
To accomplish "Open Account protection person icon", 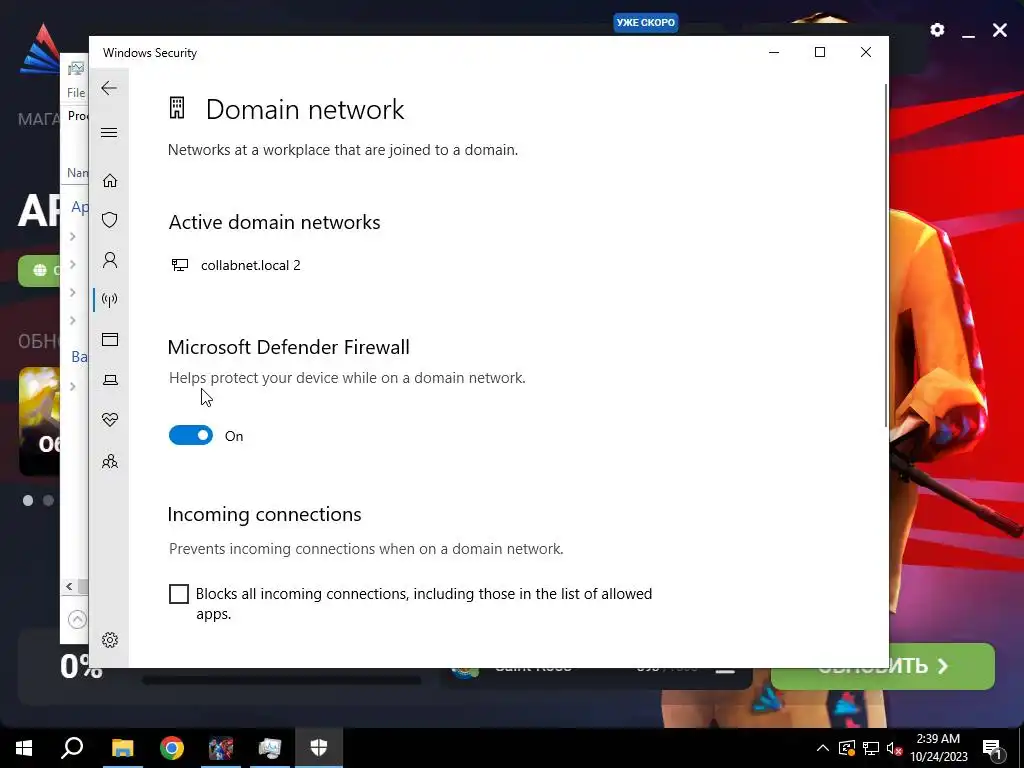I will pos(110,261).
